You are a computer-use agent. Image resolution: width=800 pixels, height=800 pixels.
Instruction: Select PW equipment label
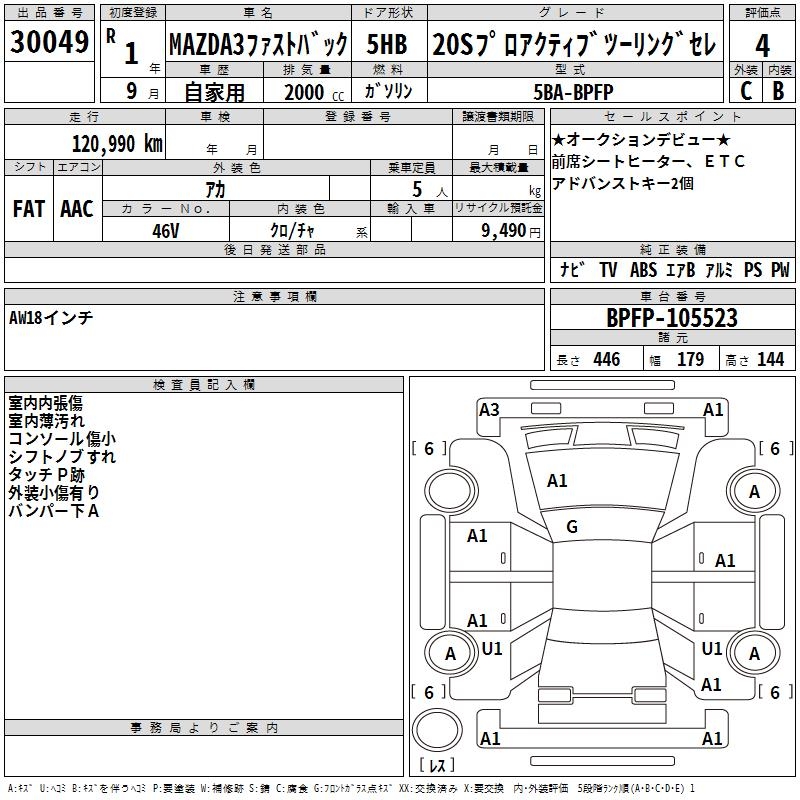coord(780,269)
